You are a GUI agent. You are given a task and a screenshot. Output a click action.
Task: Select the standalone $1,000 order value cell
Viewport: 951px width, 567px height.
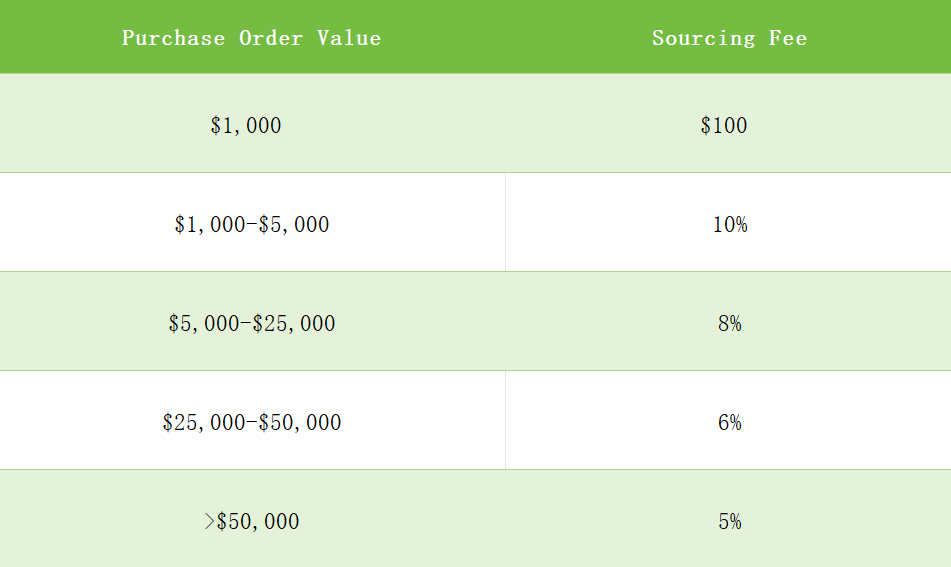[x=246, y=126]
